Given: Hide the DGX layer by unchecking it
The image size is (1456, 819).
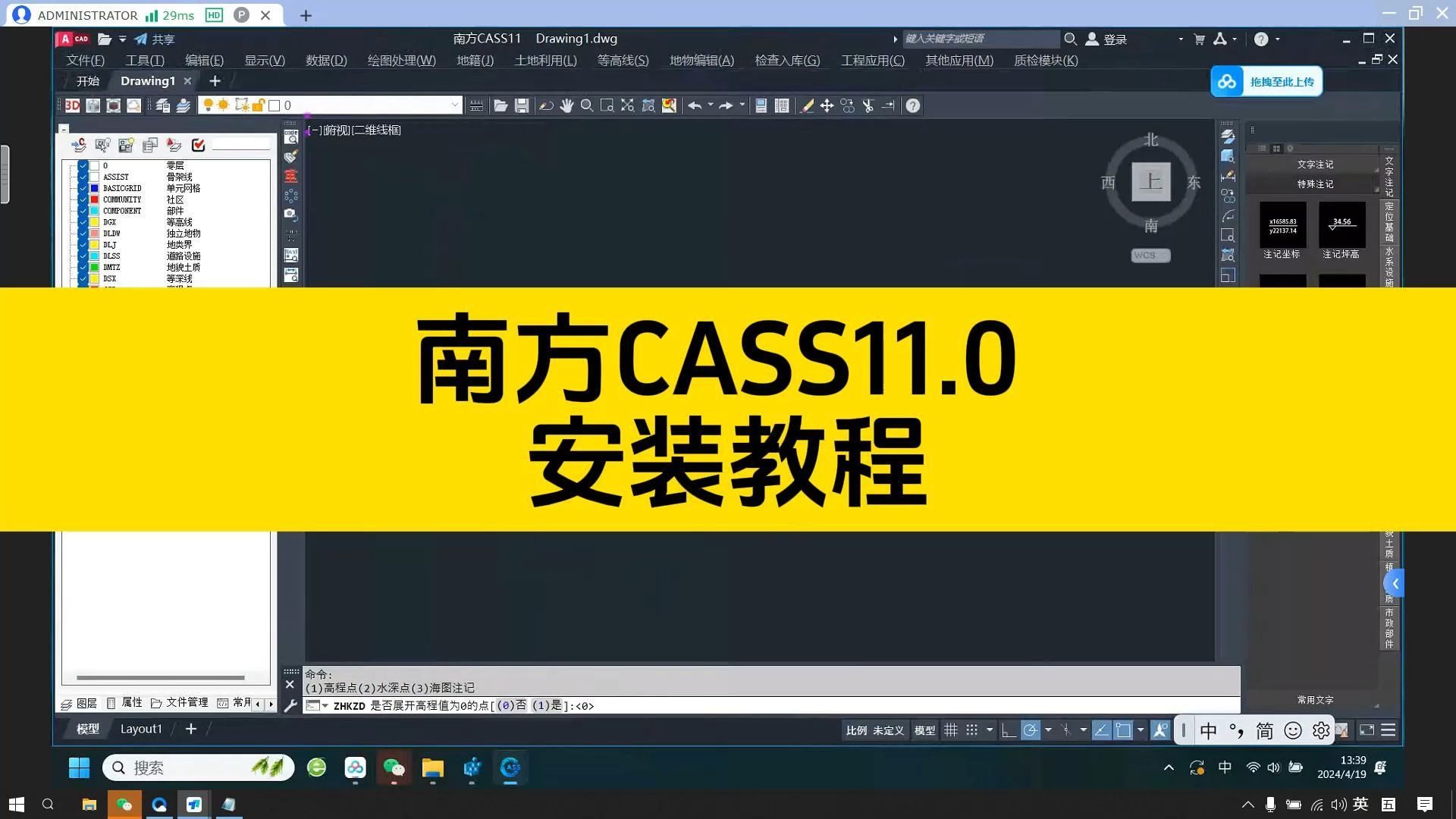Looking at the screenshot, I should [x=83, y=222].
